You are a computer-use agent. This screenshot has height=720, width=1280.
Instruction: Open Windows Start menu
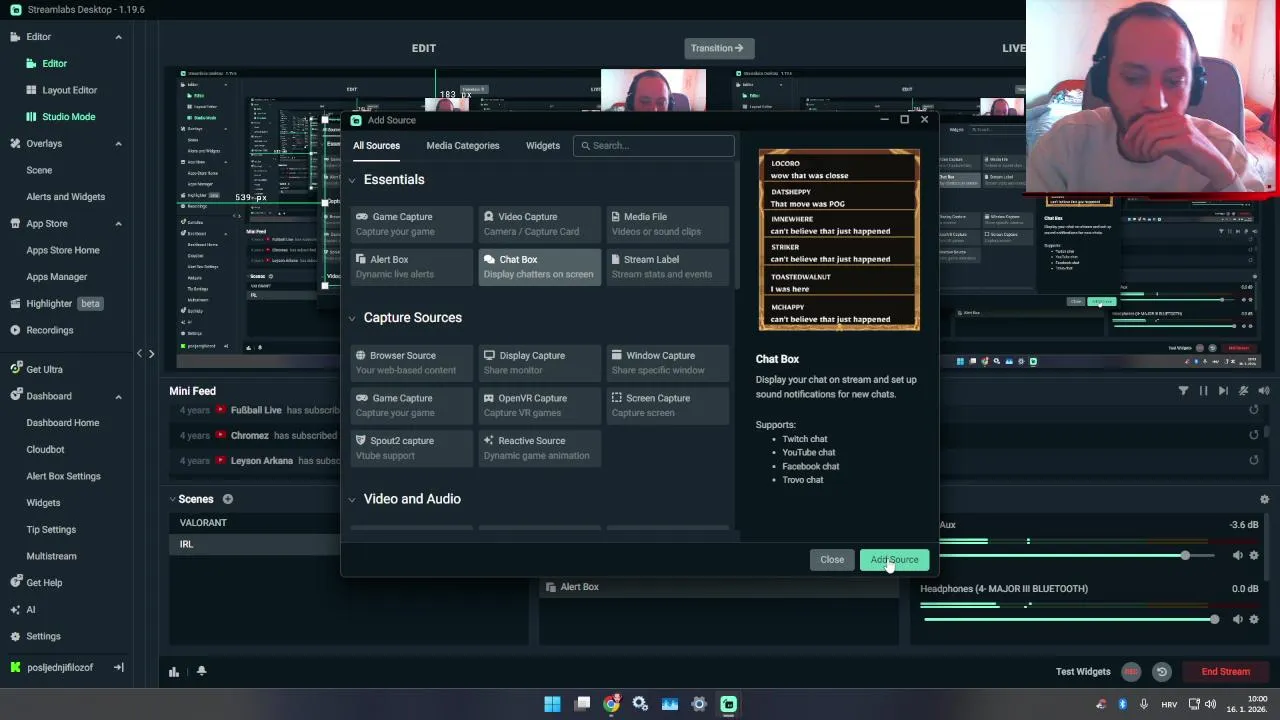[x=552, y=704]
